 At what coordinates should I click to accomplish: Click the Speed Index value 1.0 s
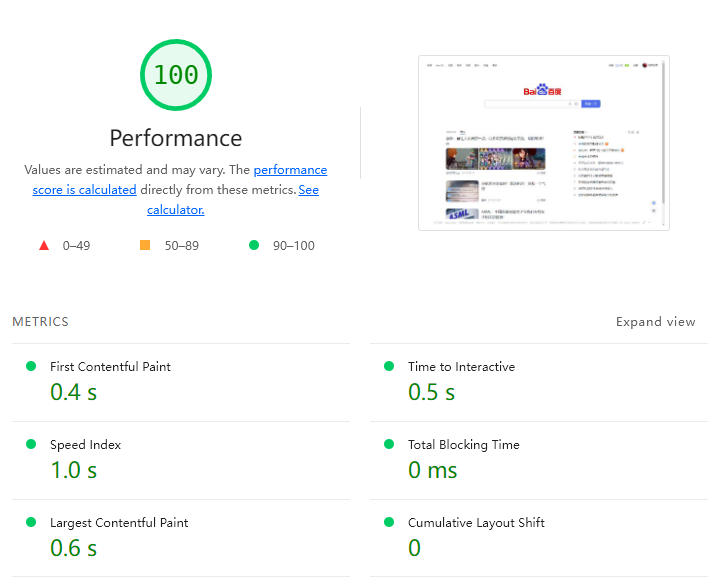[x=73, y=469]
